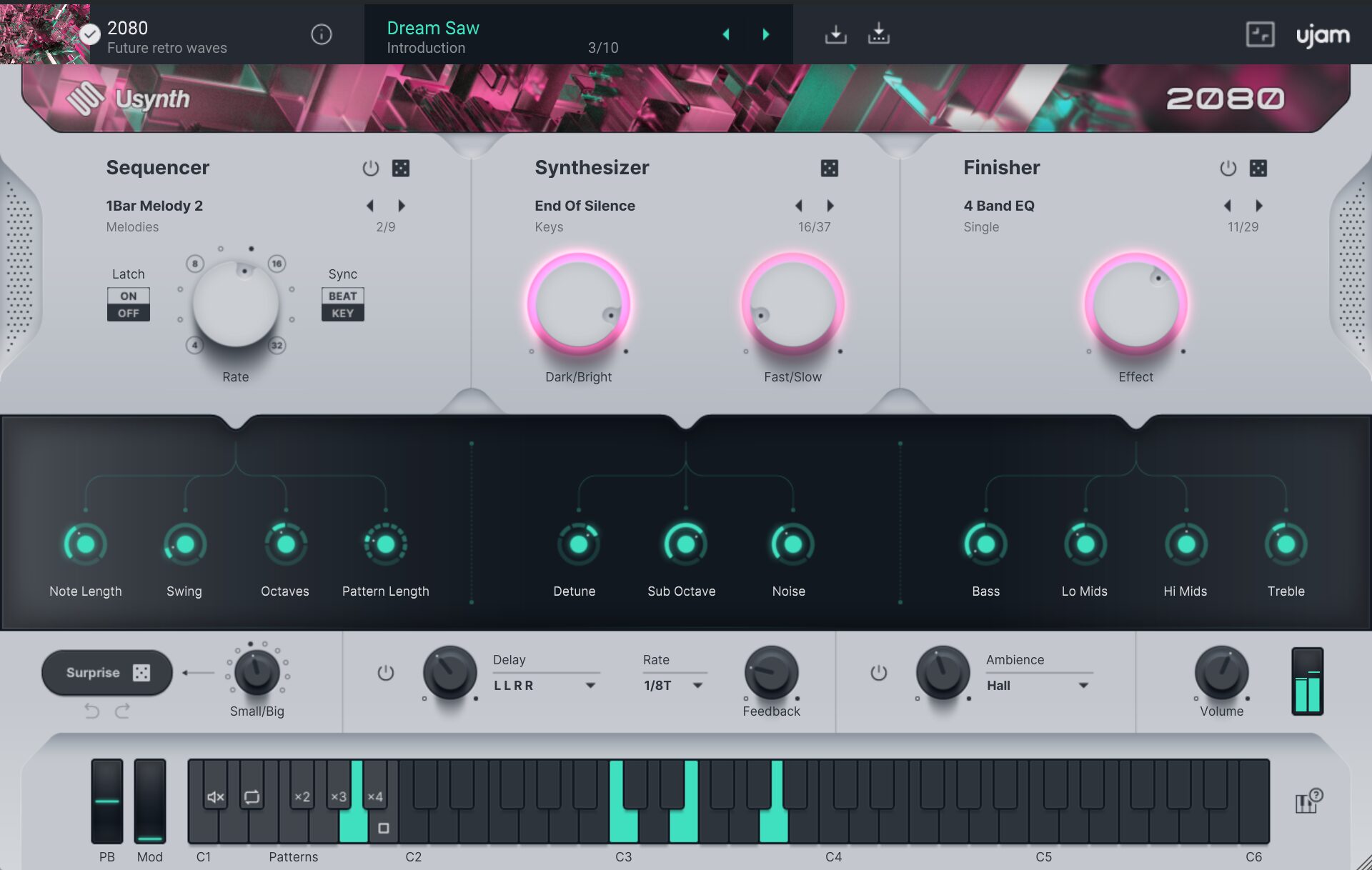Set Latch to ON
The height and width of the screenshot is (870, 1372).
pyautogui.click(x=129, y=296)
